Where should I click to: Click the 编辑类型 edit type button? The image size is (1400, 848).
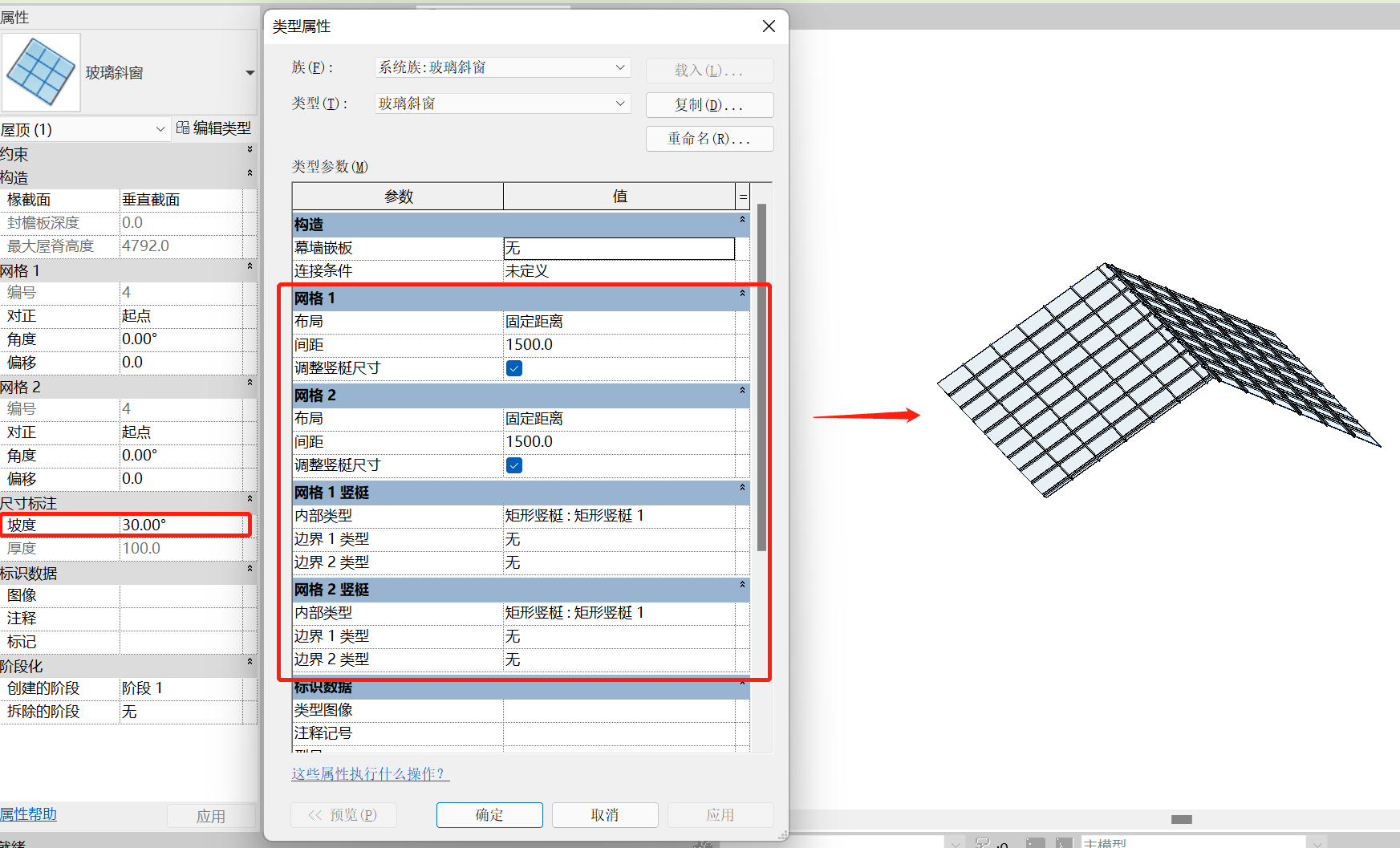(214, 128)
